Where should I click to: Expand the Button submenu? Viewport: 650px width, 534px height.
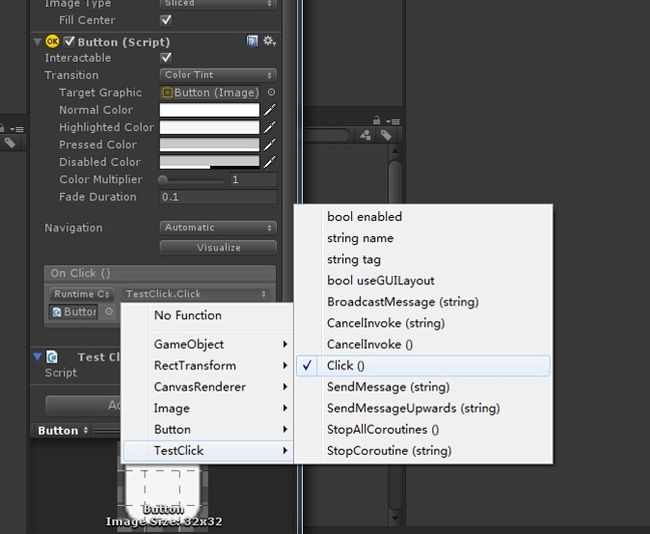click(208, 429)
